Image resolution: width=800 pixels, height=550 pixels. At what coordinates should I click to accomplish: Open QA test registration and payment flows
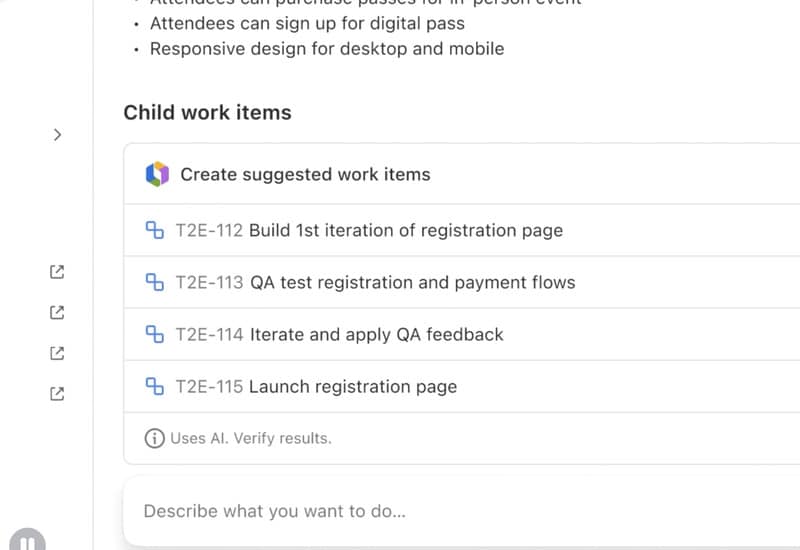pos(412,282)
